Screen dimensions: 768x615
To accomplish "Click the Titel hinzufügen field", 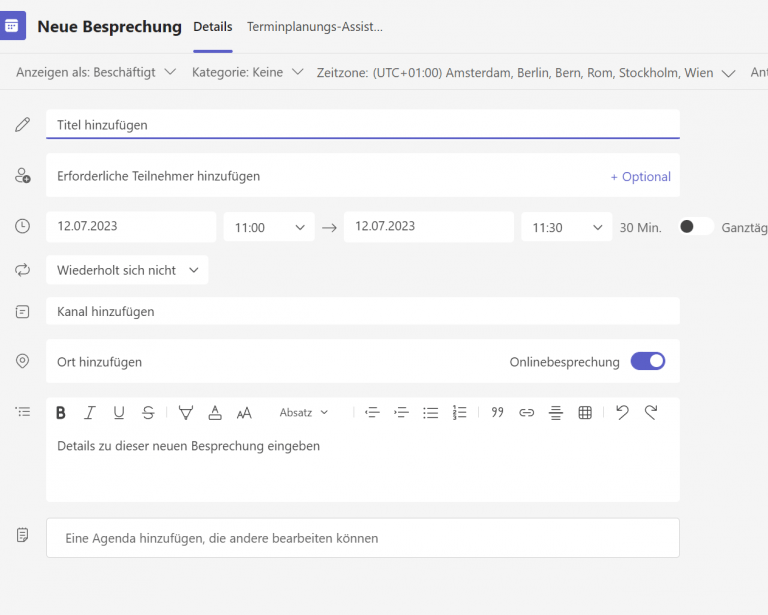I will coord(363,125).
